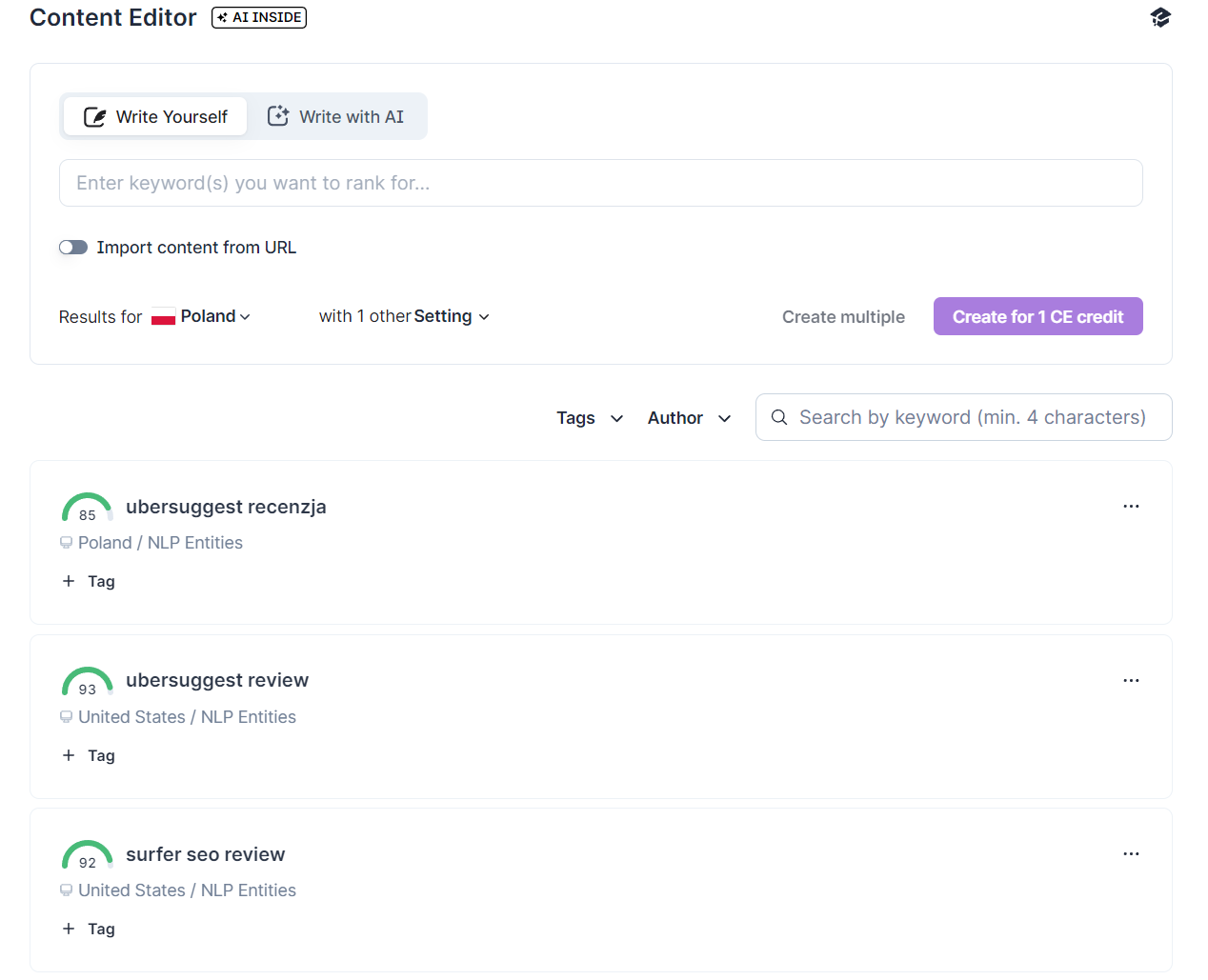Click the 92 score gauge for surfer seo review
Image resolution: width=1208 pixels, height=980 pixels.
(88, 855)
